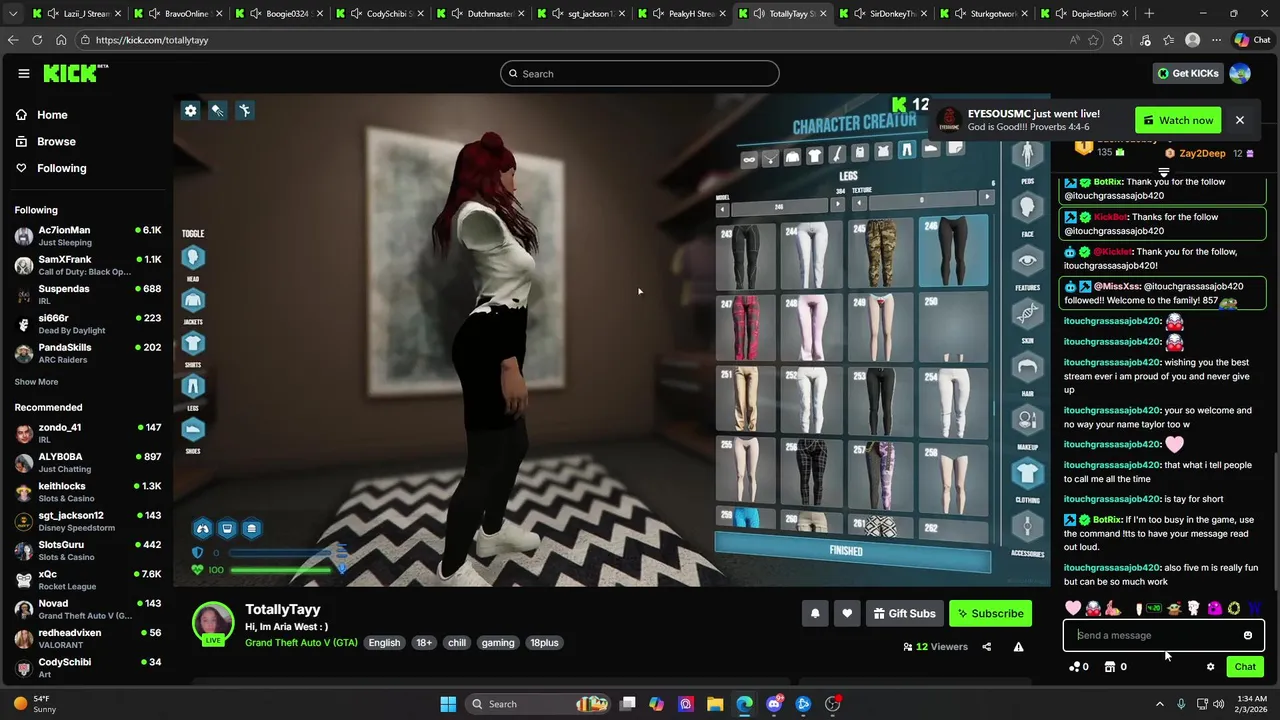Click the baby Yoda emote
Image resolution: width=1280 pixels, height=720 pixels.
(1174, 608)
